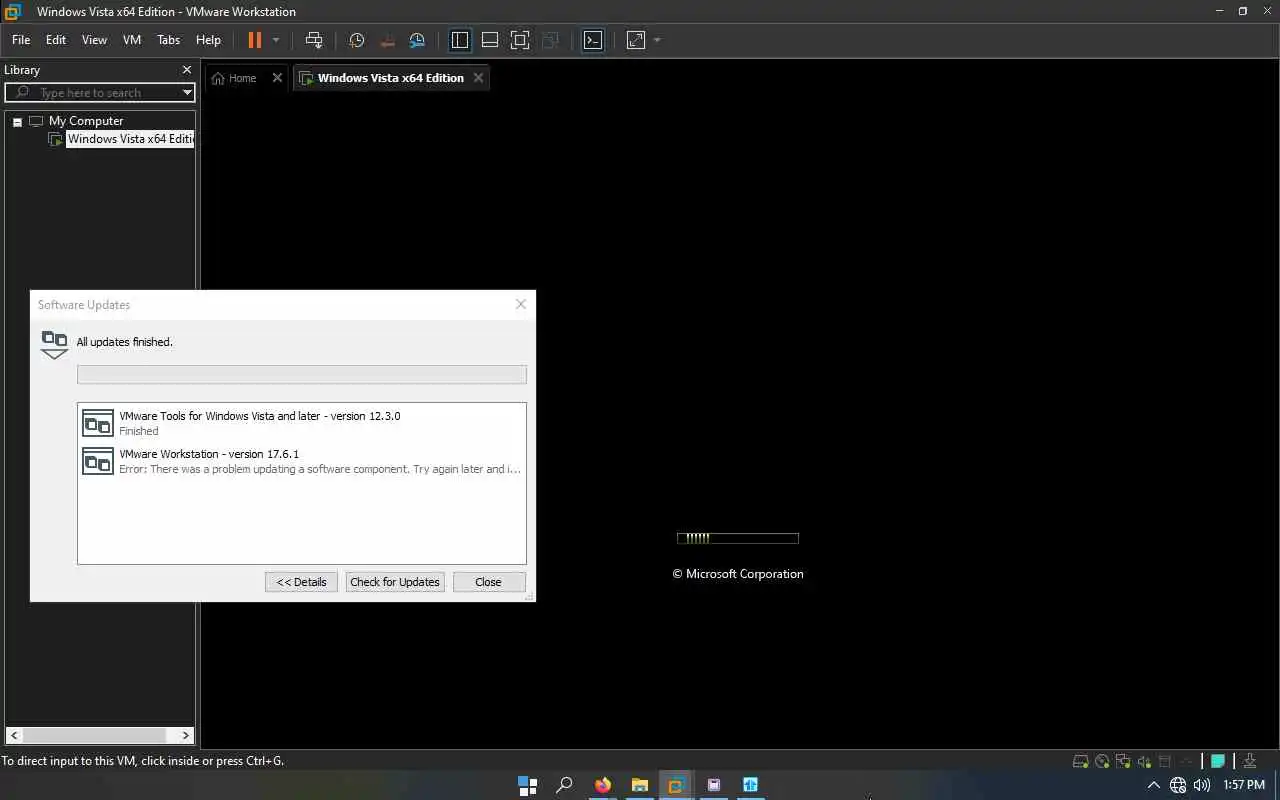Click the sound card status icon
This screenshot has height=800, width=1280.
(1144, 761)
